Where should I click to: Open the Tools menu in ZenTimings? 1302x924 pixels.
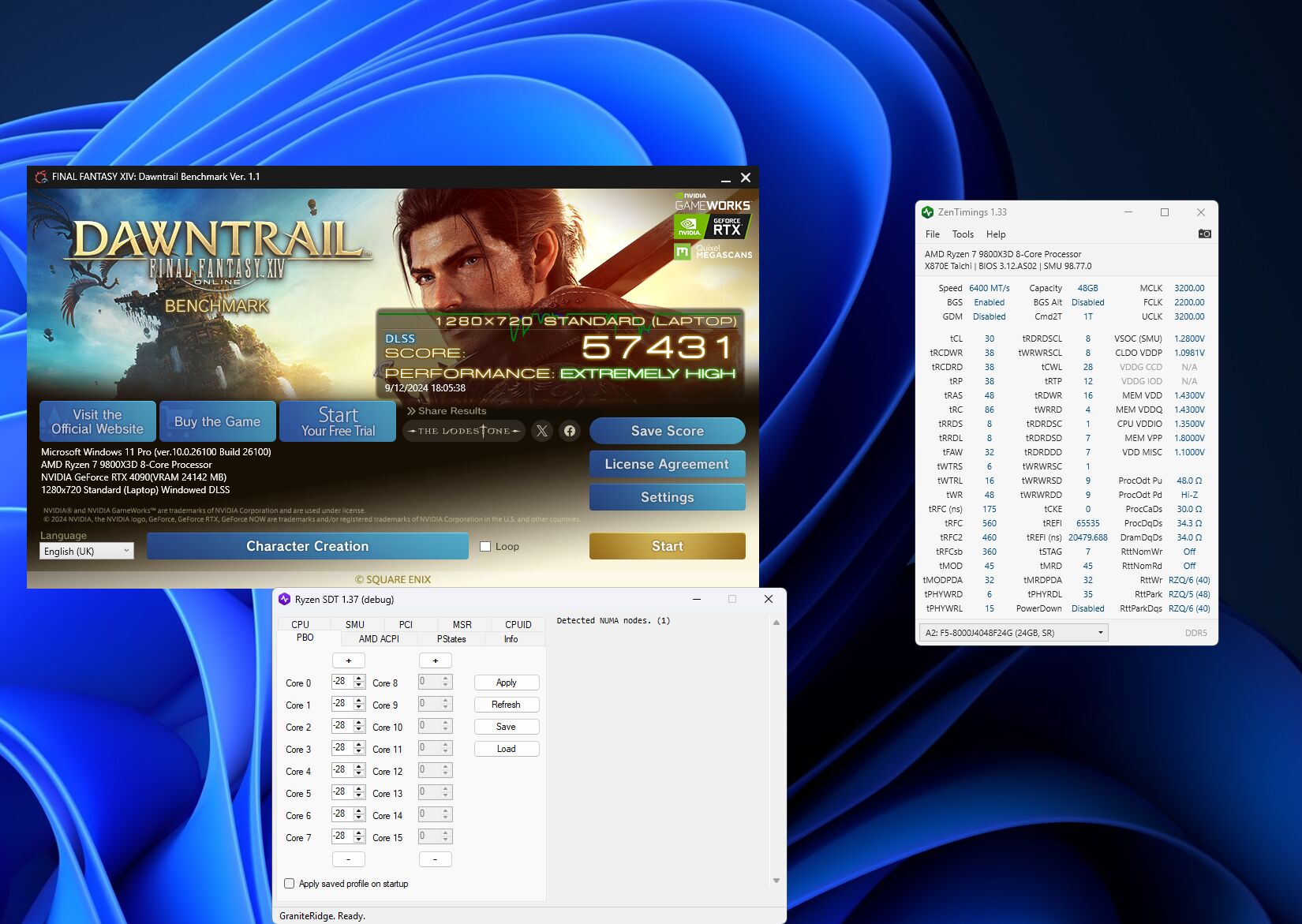(x=963, y=234)
